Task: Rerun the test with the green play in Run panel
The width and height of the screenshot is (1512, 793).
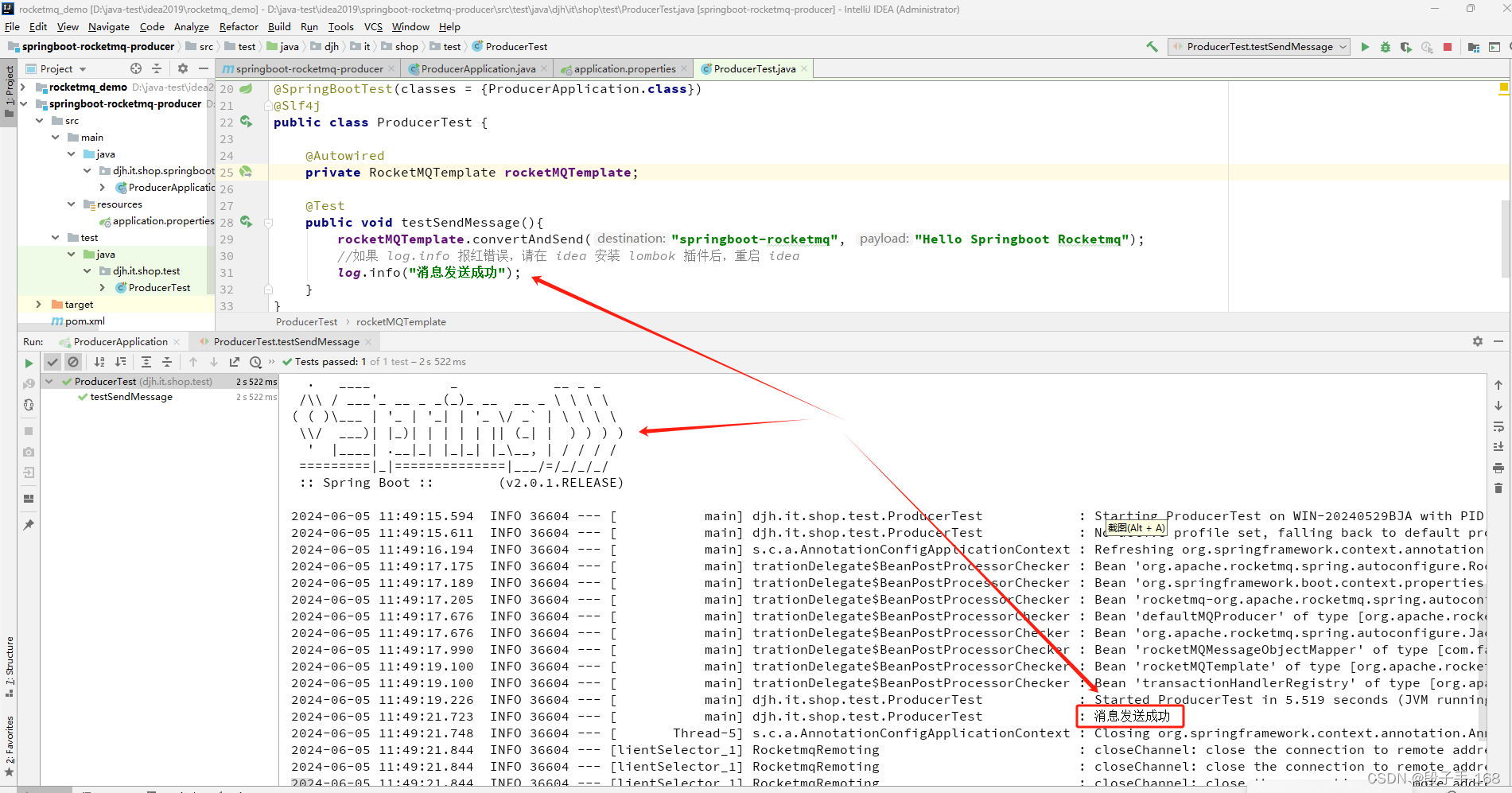Action: (29, 363)
